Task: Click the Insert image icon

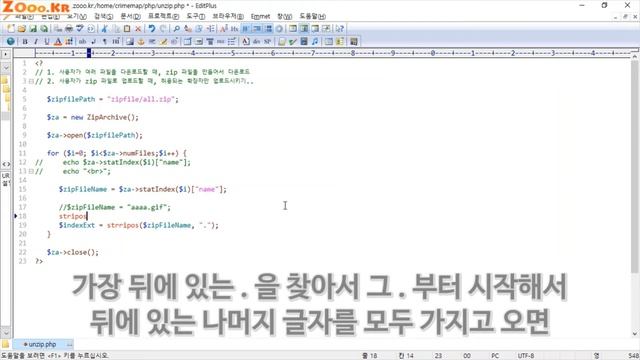Action: pos(130,41)
